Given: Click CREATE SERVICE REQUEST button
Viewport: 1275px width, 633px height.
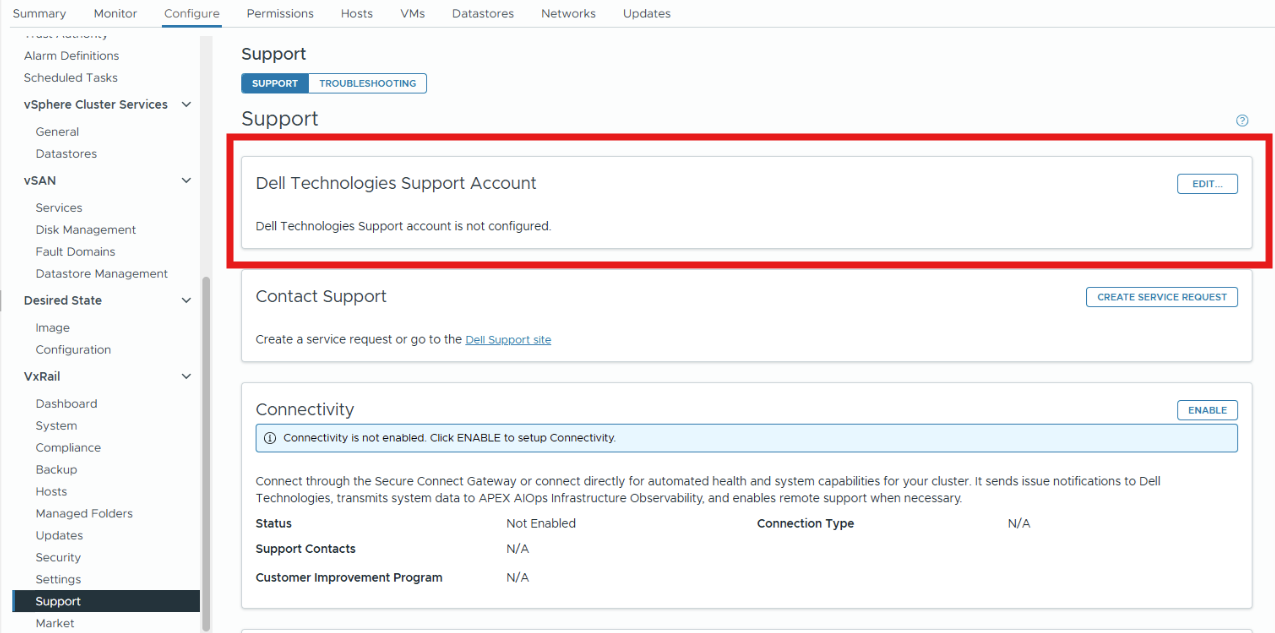Looking at the screenshot, I should coord(1162,297).
